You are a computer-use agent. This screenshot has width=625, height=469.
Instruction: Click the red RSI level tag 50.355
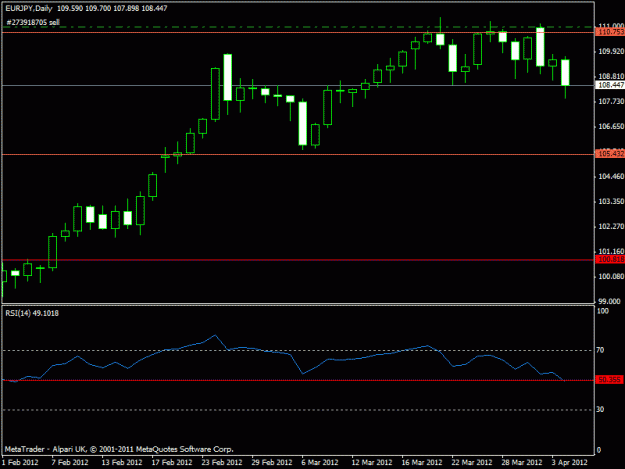pos(609,380)
